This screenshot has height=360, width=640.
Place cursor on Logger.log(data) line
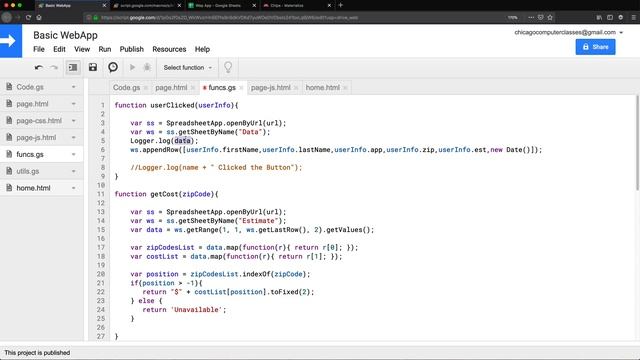[164, 141]
